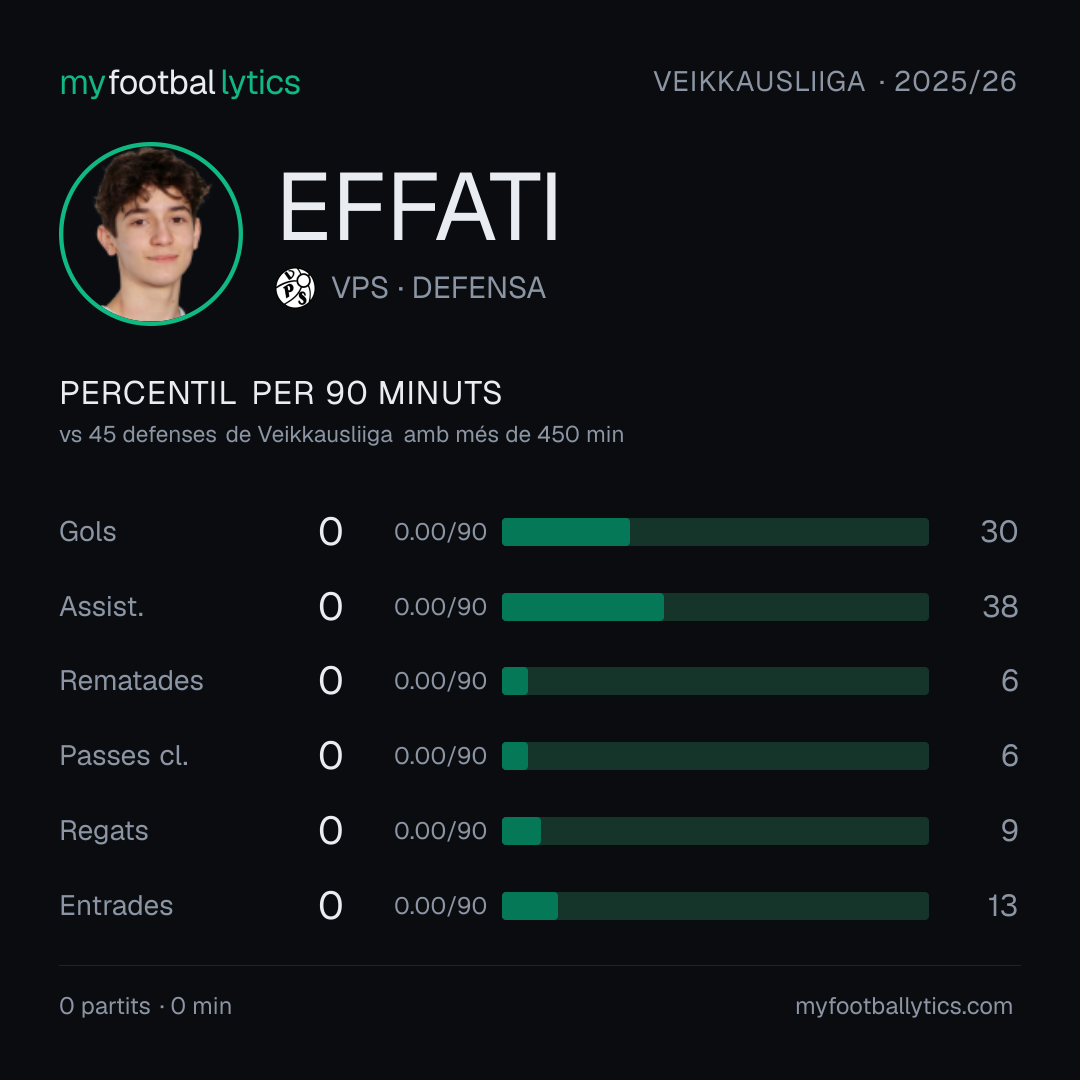Click the Veikkausliiga 2025/26 season label
This screenshot has height=1080, width=1080.
click(x=835, y=82)
